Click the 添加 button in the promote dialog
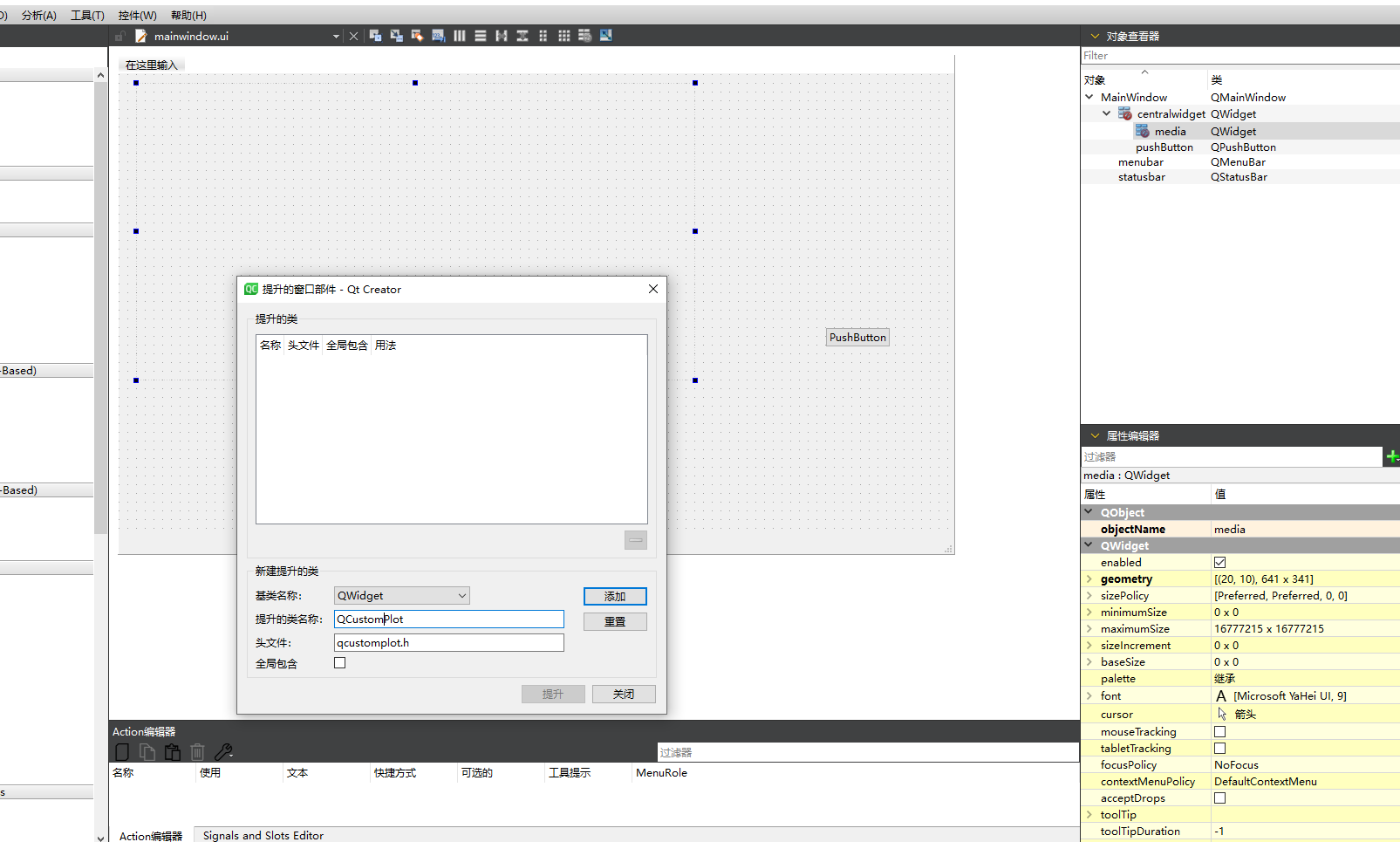 pos(615,597)
